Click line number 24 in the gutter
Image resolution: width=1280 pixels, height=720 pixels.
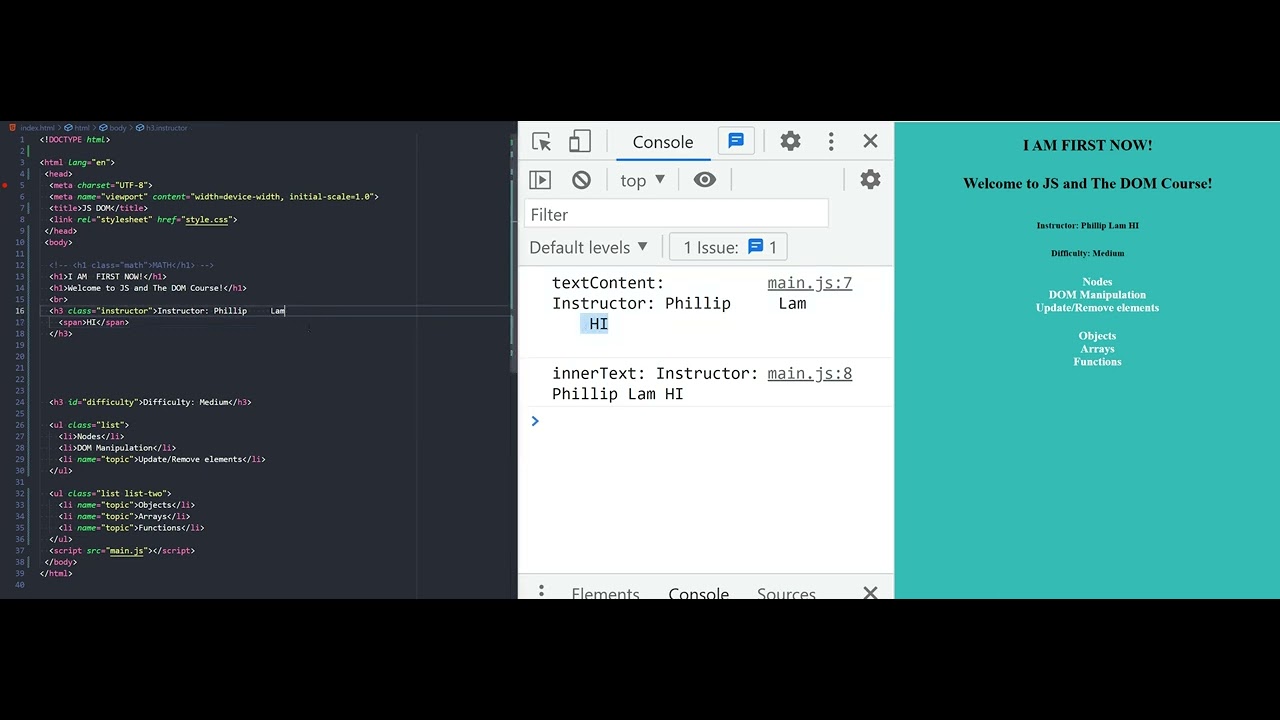point(20,402)
